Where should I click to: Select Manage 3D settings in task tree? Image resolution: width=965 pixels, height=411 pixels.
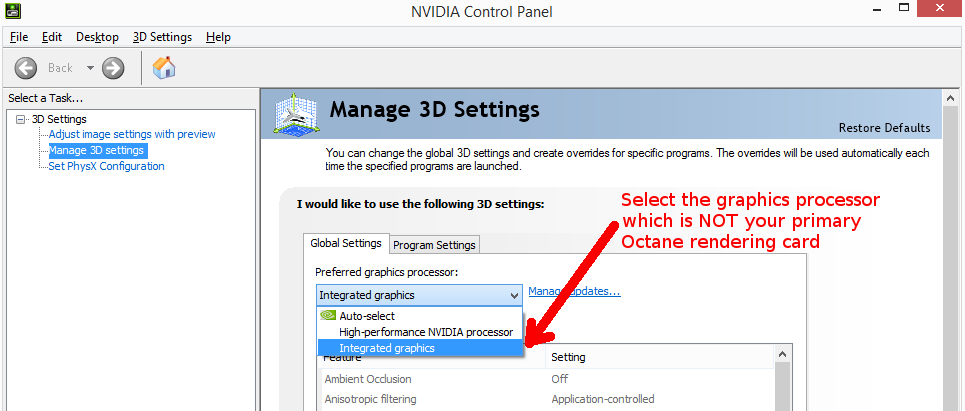(97, 150)
